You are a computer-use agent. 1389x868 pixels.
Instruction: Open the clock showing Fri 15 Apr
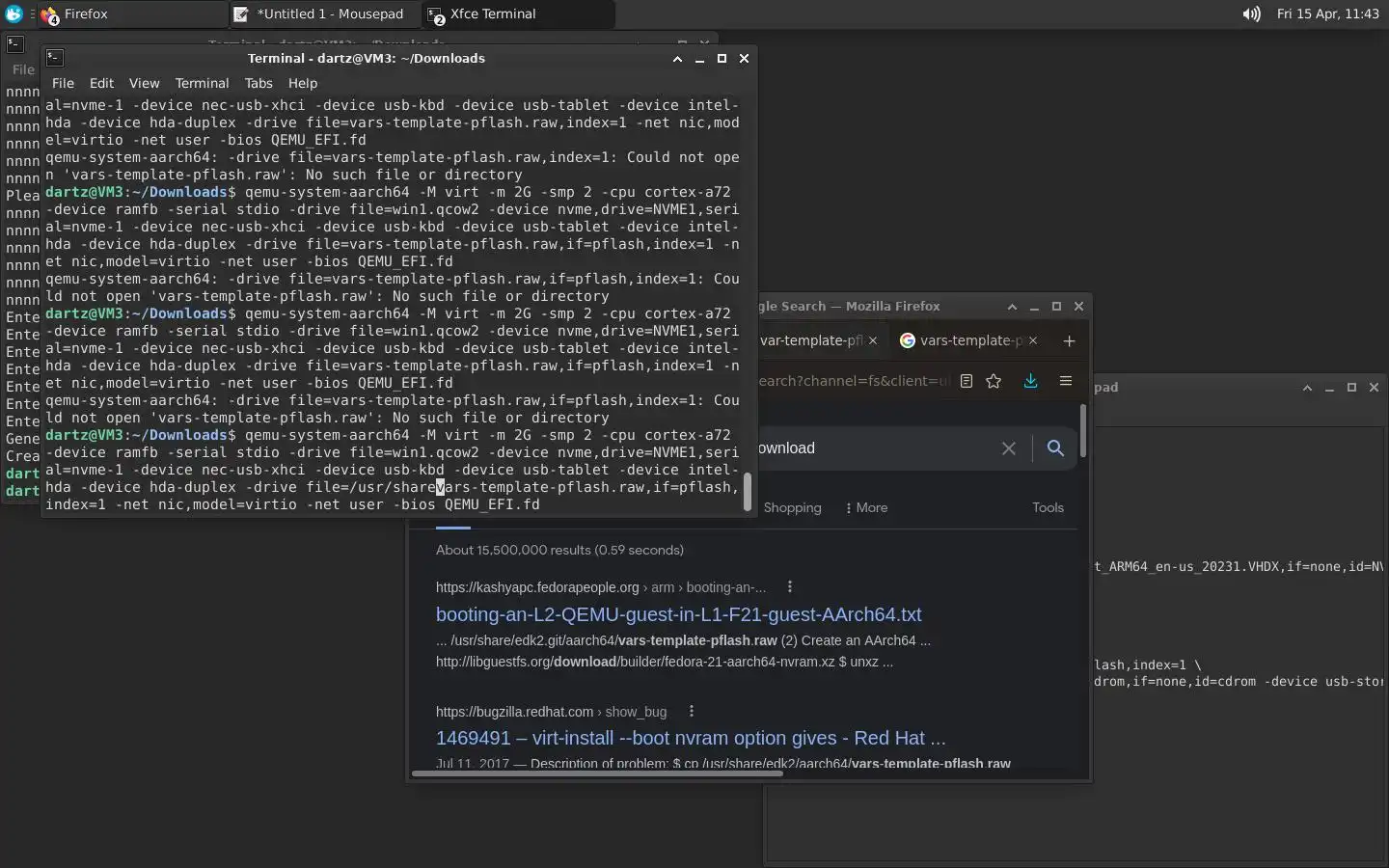[x=1327, y=14]
